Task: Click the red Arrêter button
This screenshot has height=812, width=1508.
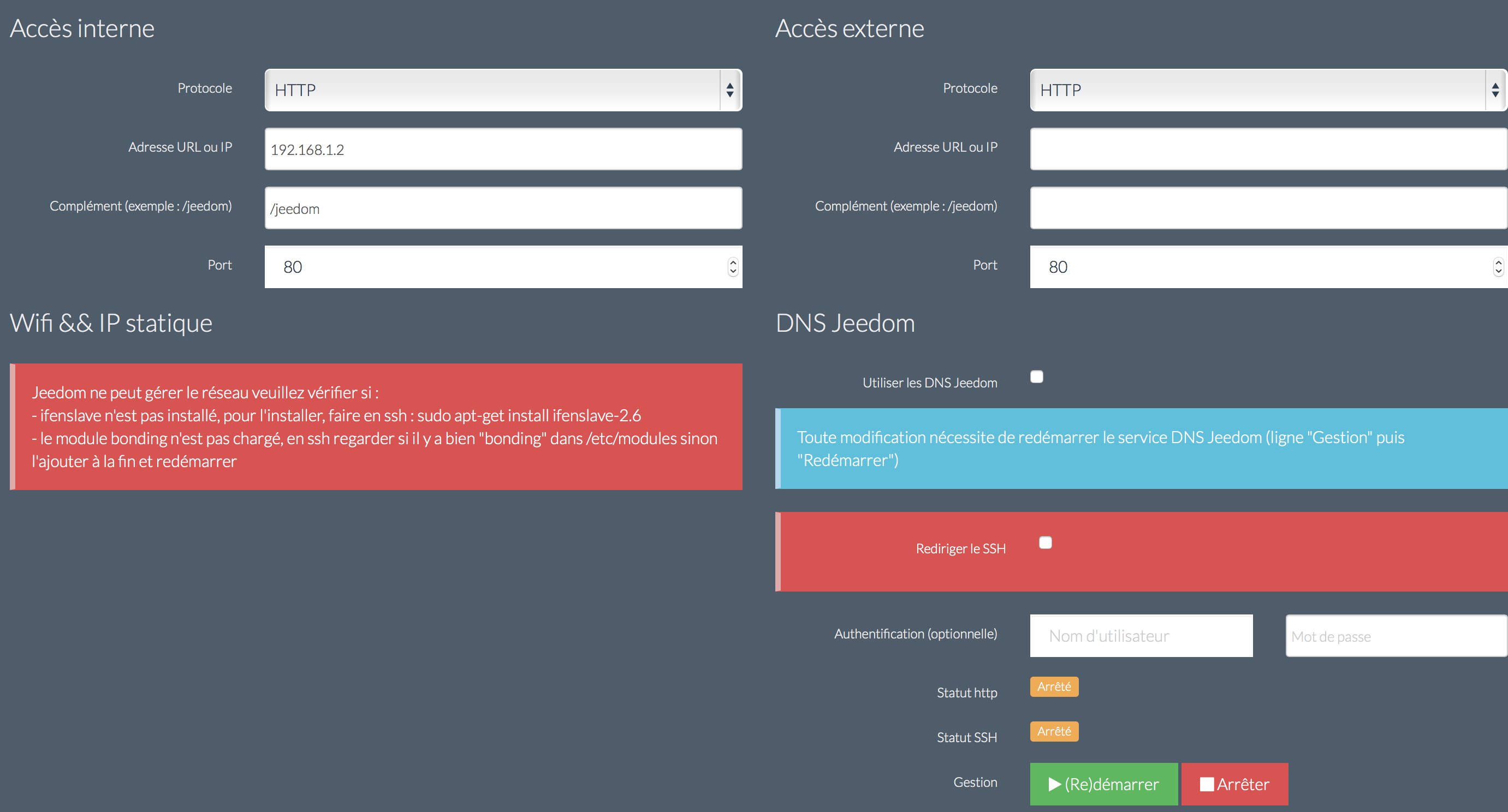Action: coord(1234,784)
